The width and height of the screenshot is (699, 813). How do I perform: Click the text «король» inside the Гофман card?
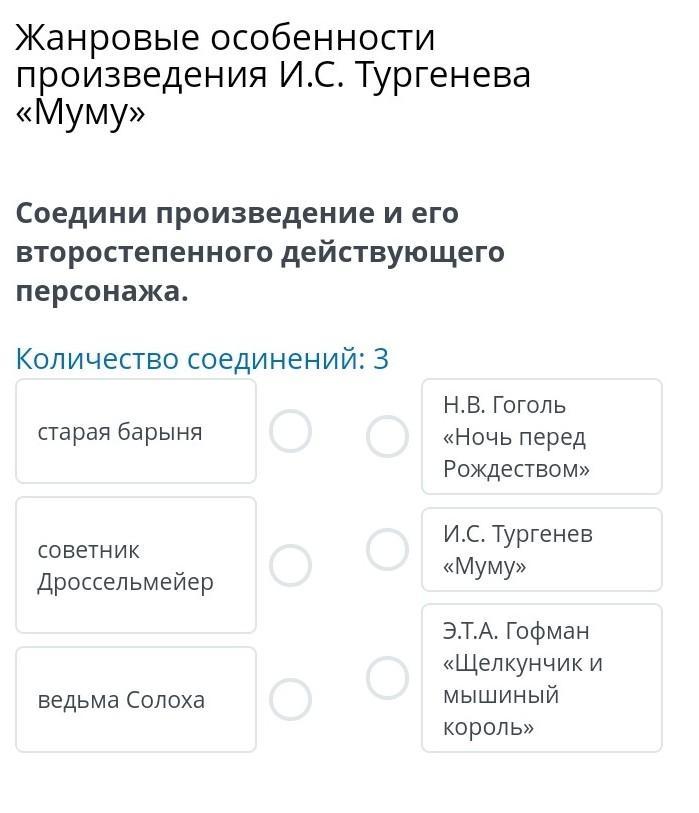tap(488, 727)
